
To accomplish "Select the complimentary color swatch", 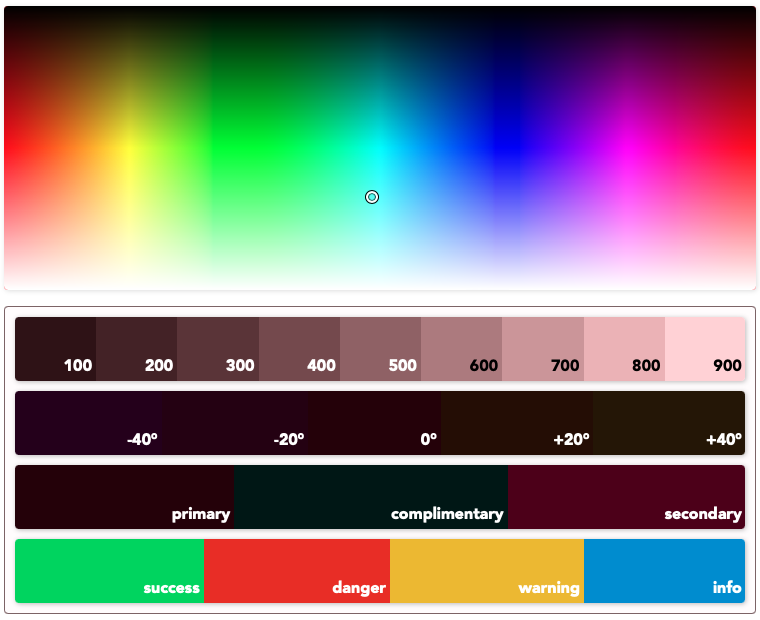I will (370, 497).
